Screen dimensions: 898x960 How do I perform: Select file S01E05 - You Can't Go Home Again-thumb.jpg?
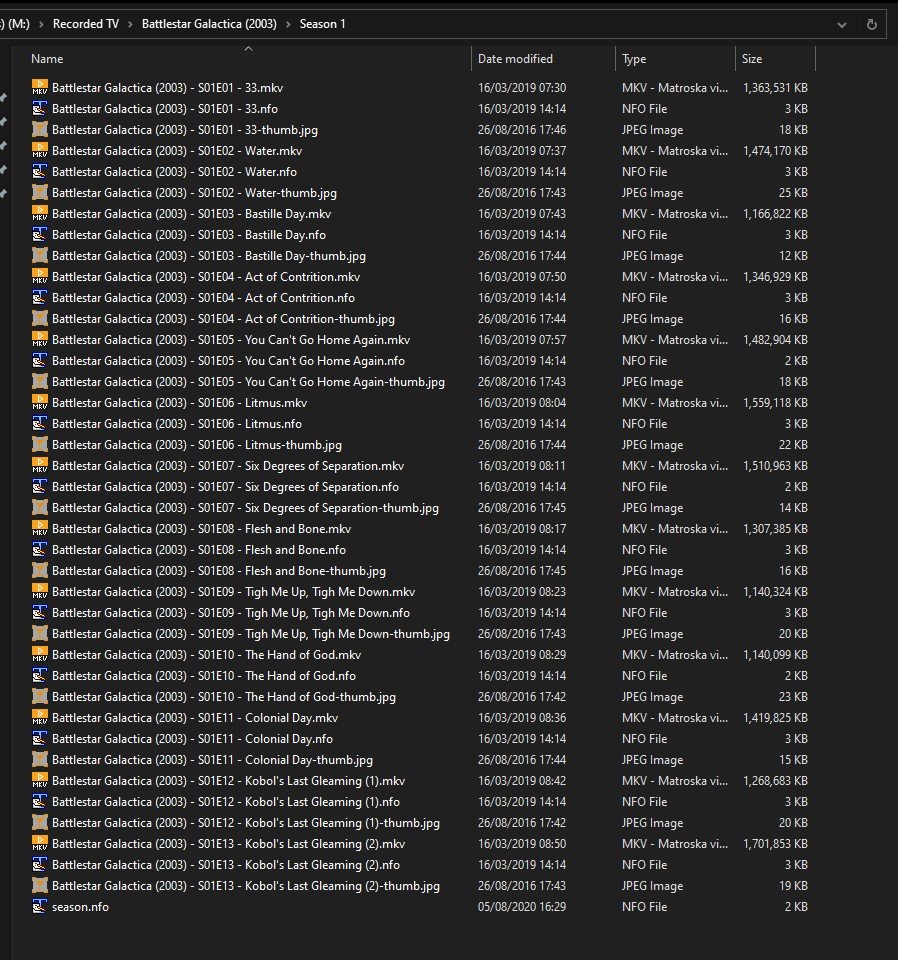[x=248, y=382]
